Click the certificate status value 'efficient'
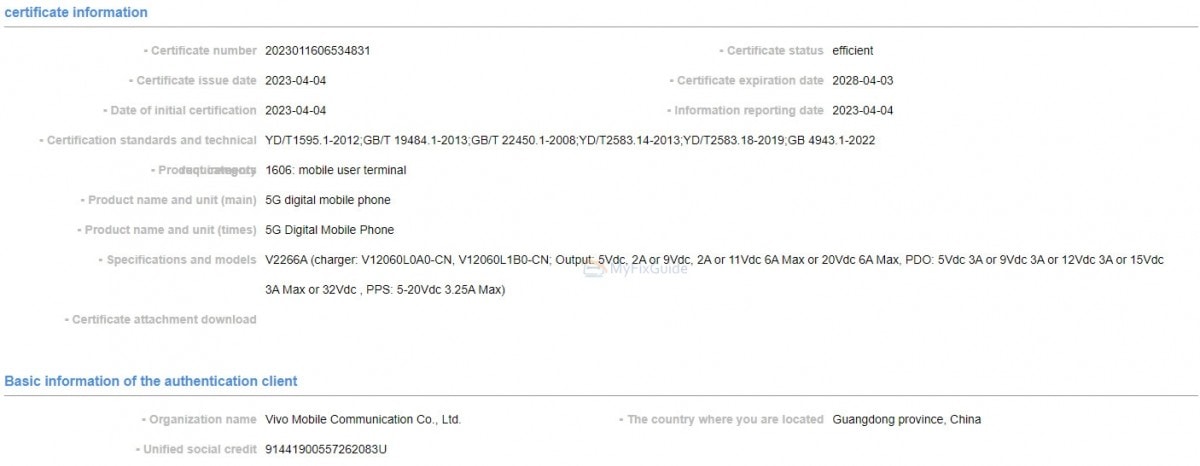 (x=852, y=51)
